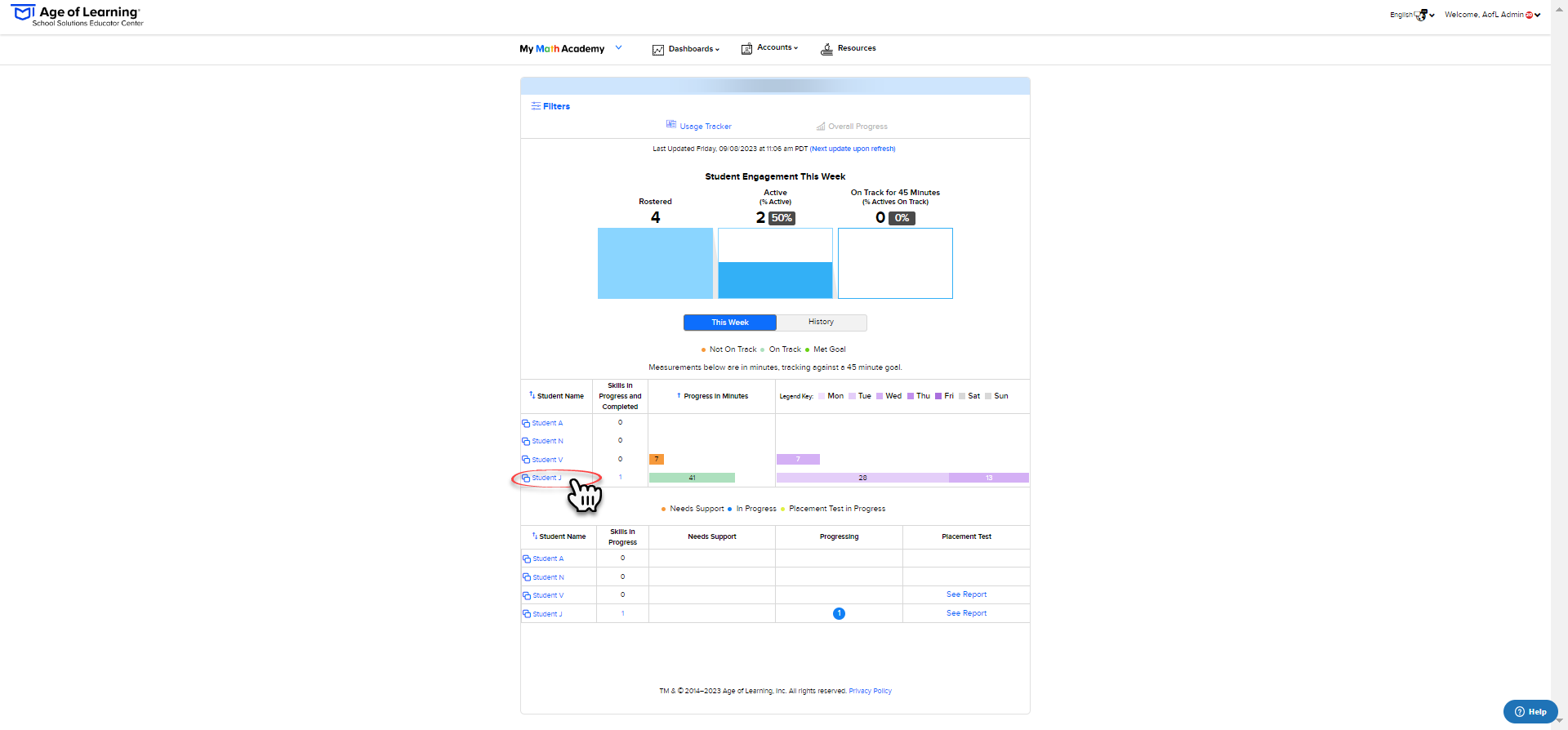Click the Placement Test column header
1568x730 pixels.
click(966, 536)
